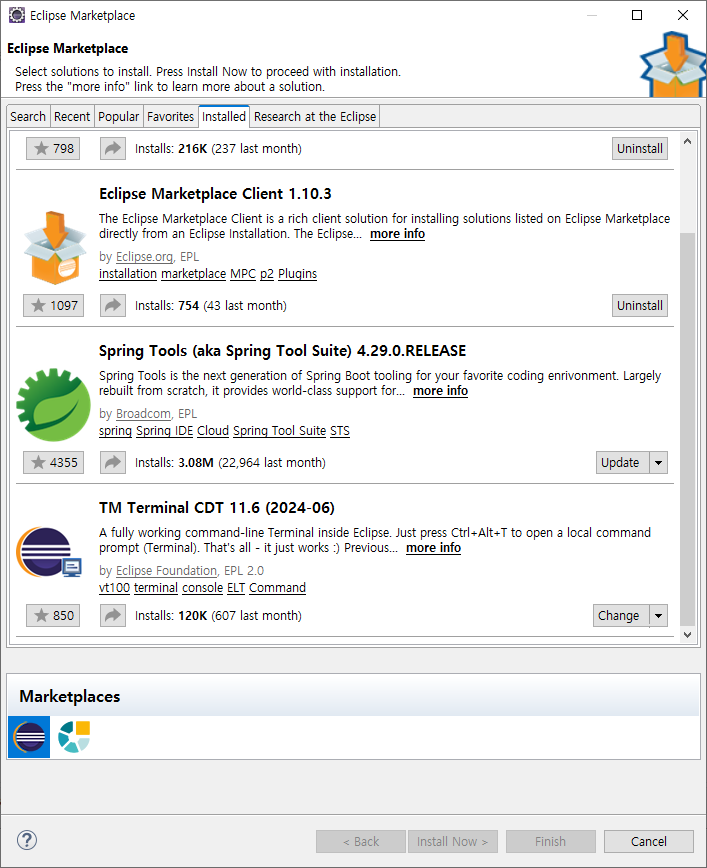The image size is (707, 868).
Task: Click the Spring Tools 4.29.0.RELEASE title
Action: 282,351
